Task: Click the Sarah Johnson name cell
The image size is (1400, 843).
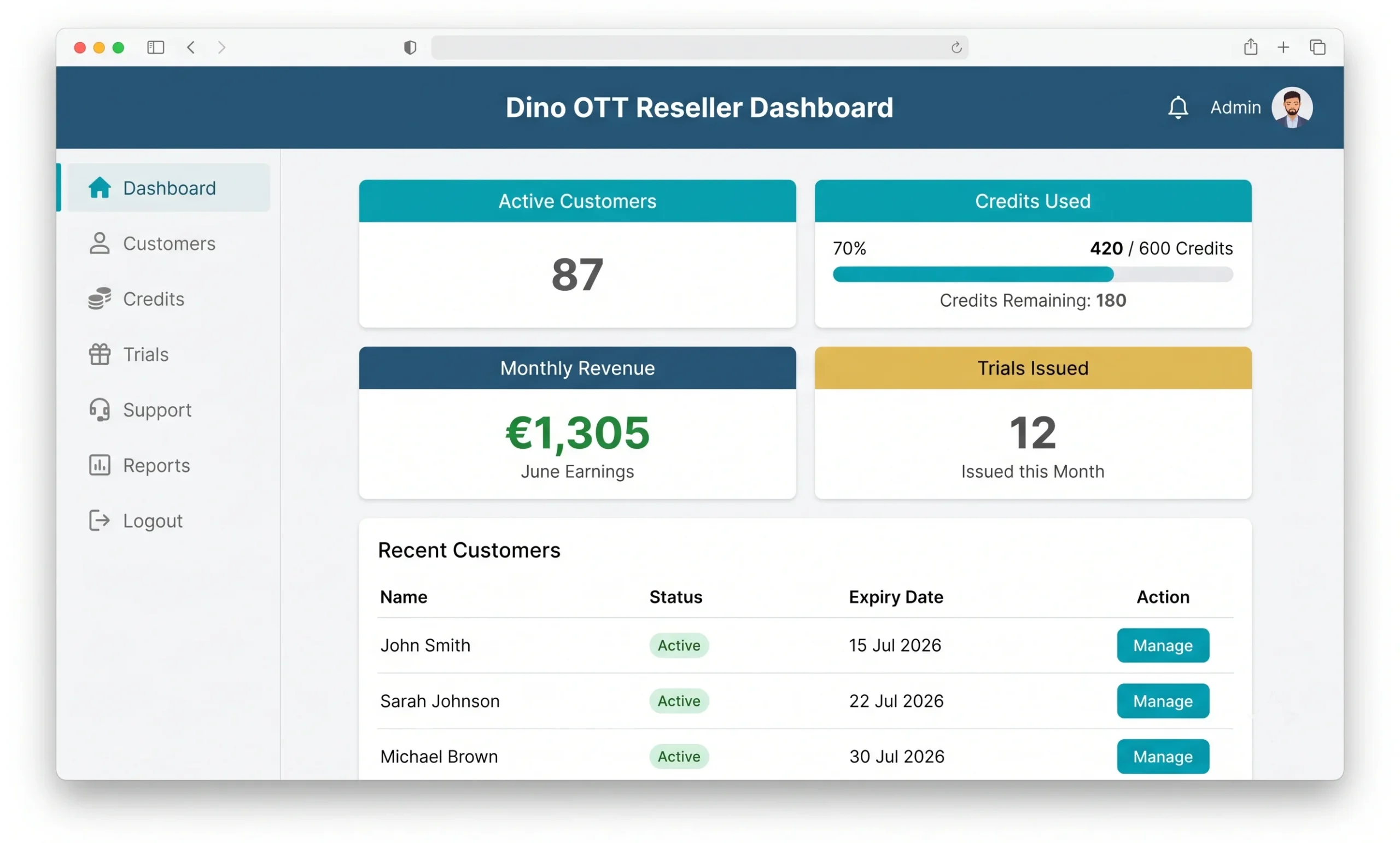Action: click(440, 701)
